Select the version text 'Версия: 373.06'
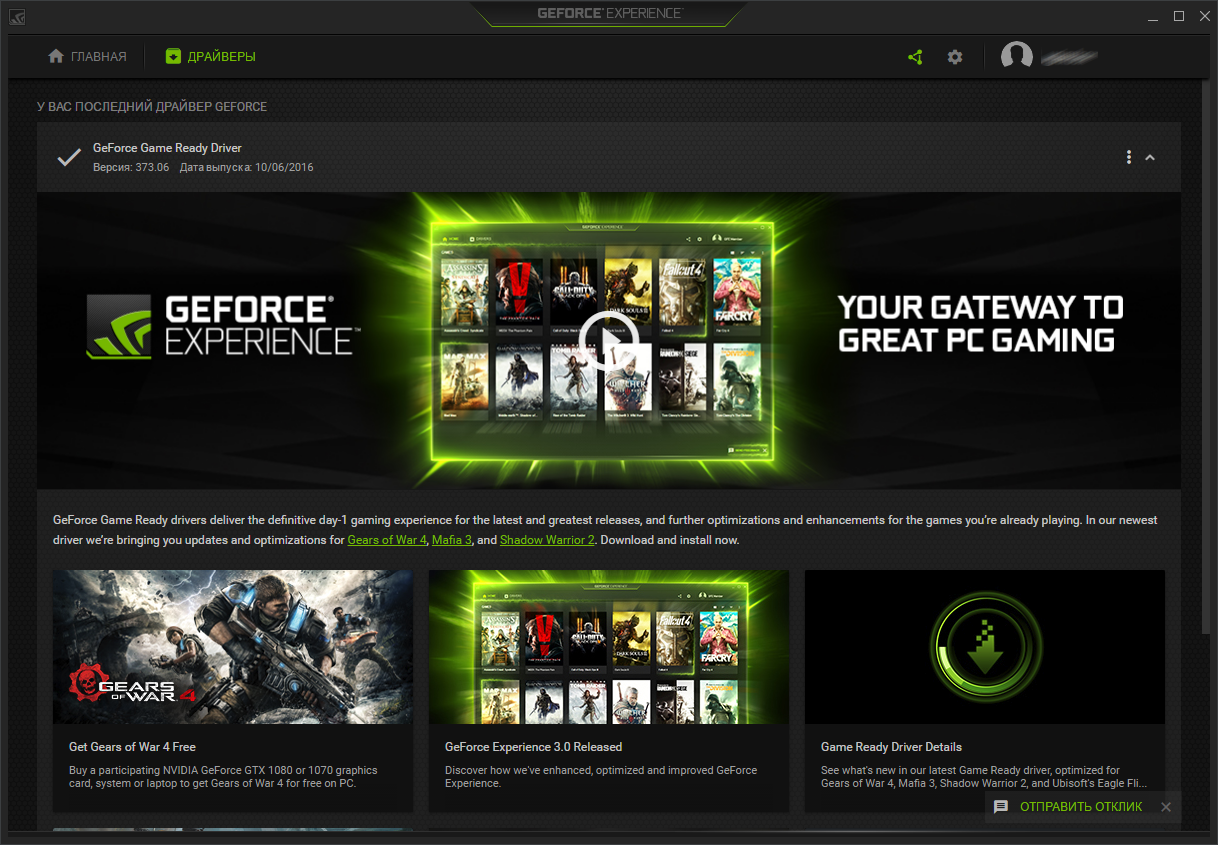Viewport: 1218px width, 845px height. [x=131, y=167]
